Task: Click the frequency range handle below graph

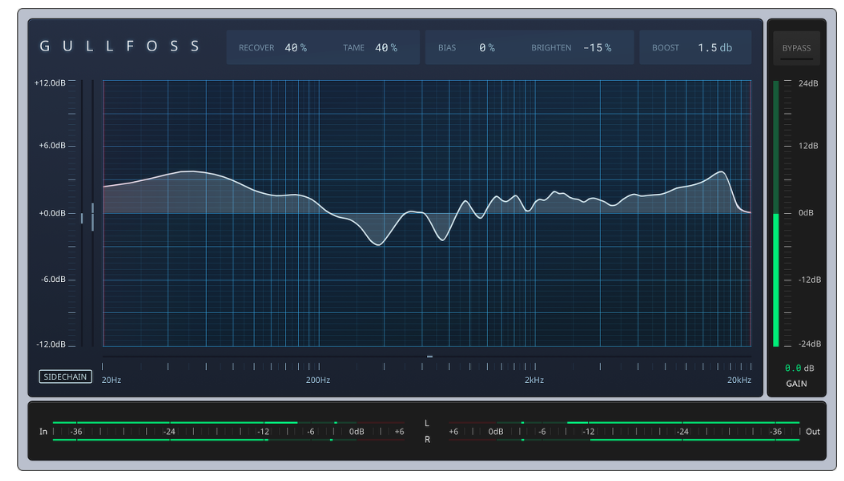Action: pyautogui.click(x=430, y=356)
